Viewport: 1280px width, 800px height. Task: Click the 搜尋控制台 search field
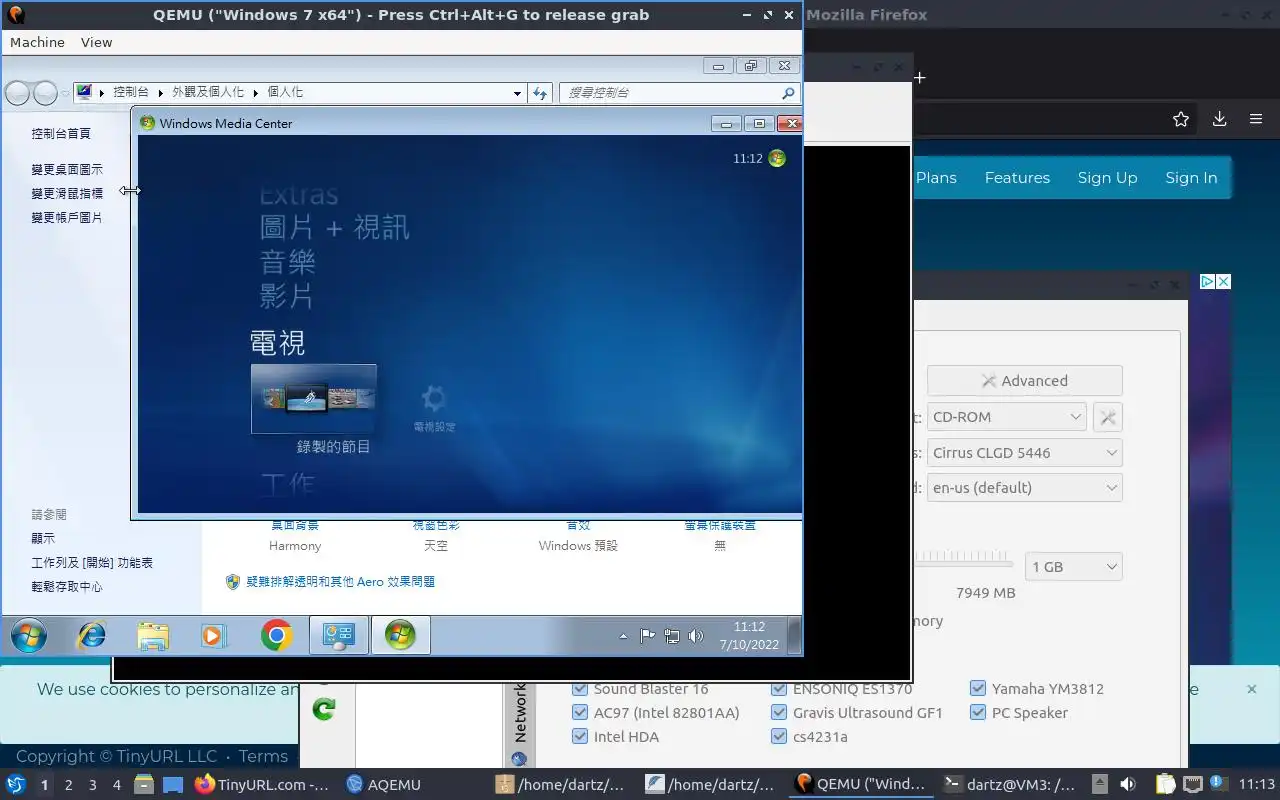coord(680,92)
